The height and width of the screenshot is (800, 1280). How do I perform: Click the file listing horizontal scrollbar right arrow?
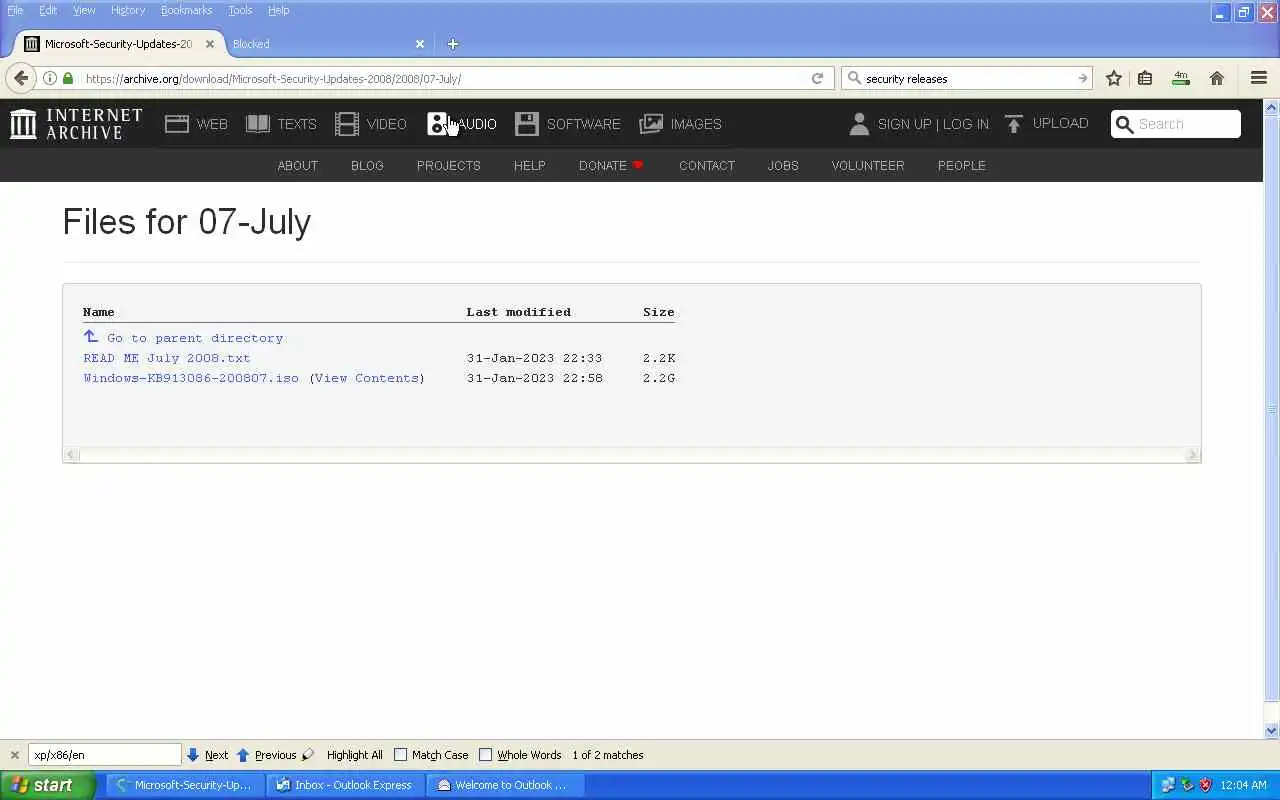[x=1192, y=455]
